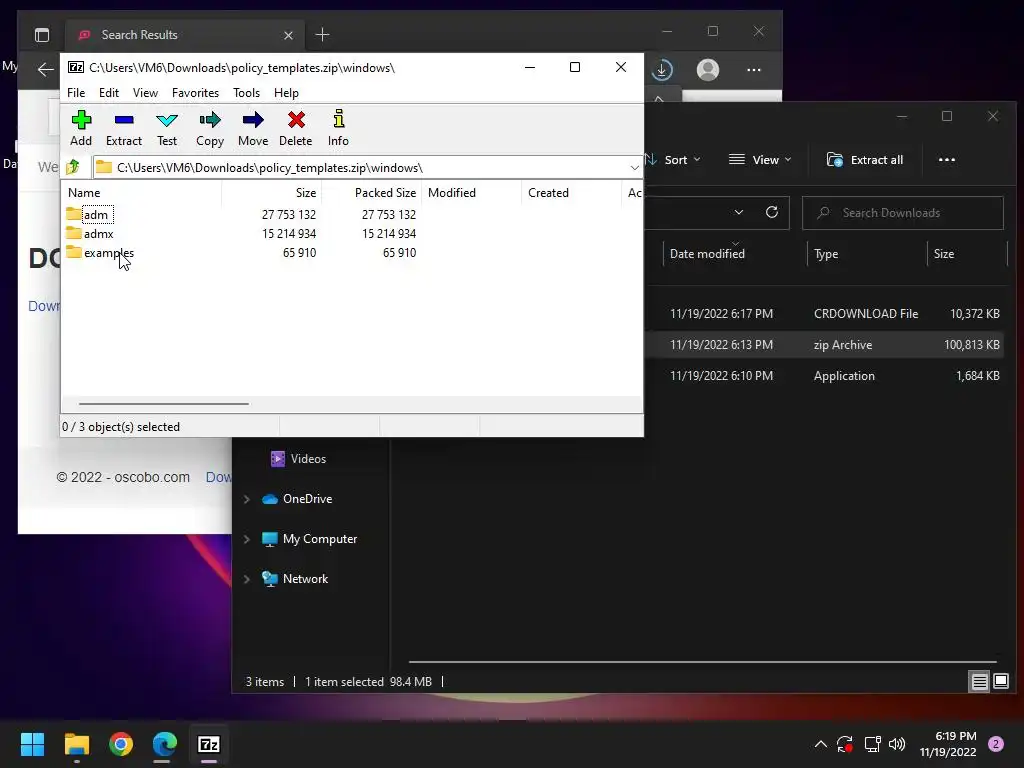Click Extract all in File Explorer
1024x768 pixels.
[x=865, y=160]
